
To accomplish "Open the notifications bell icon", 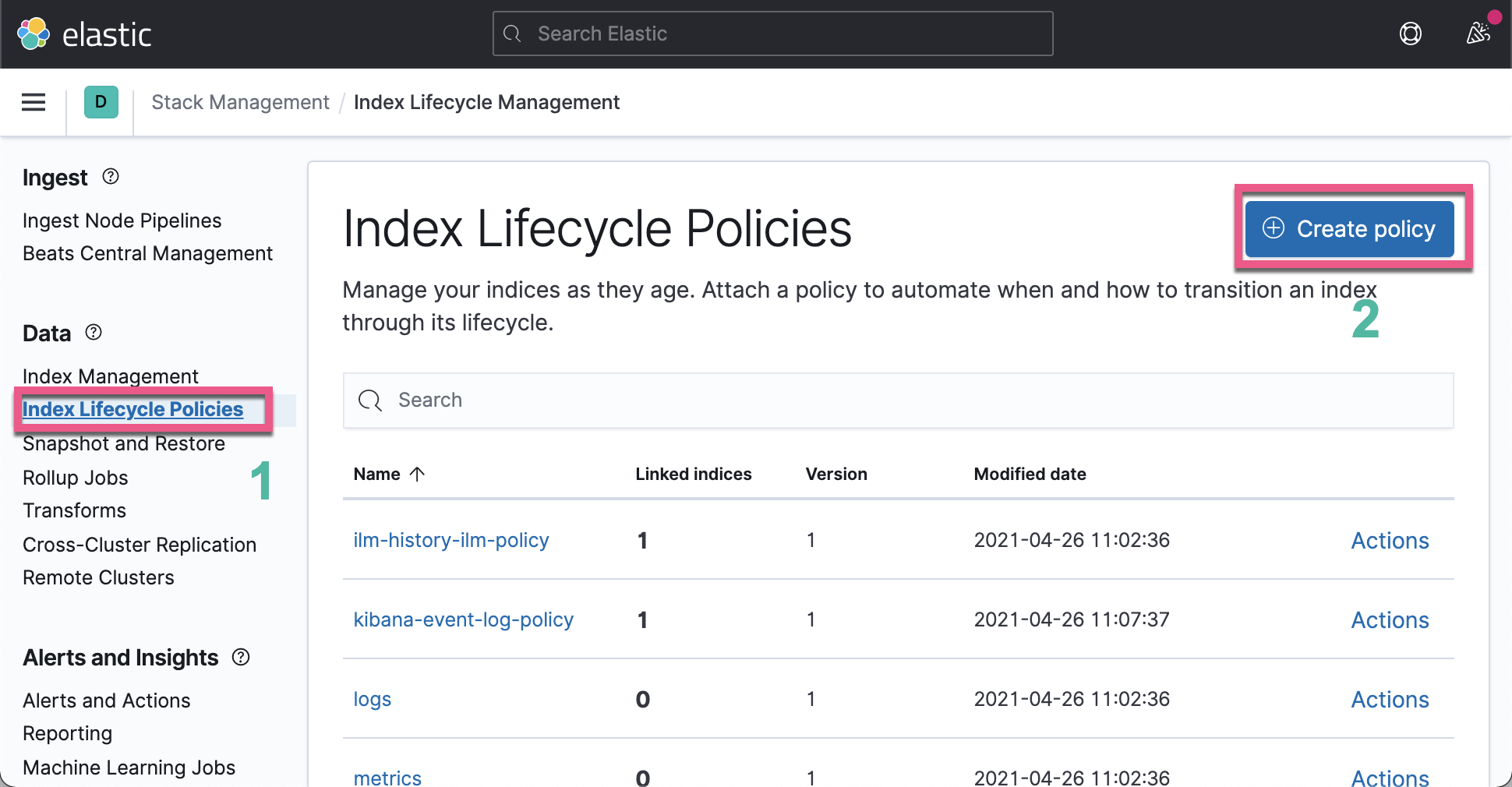I will (x=1477, y=33).
